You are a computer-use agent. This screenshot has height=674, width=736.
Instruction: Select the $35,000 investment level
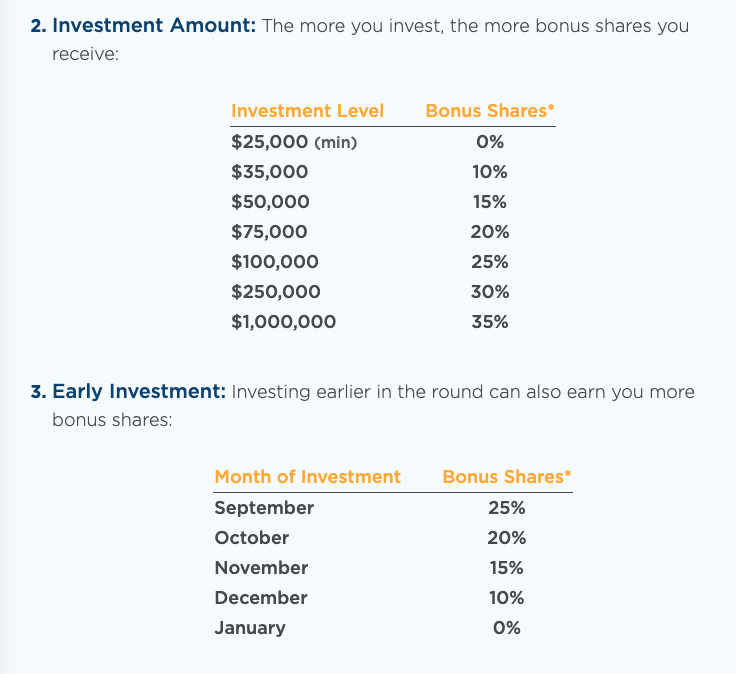(x=269, y=172)
